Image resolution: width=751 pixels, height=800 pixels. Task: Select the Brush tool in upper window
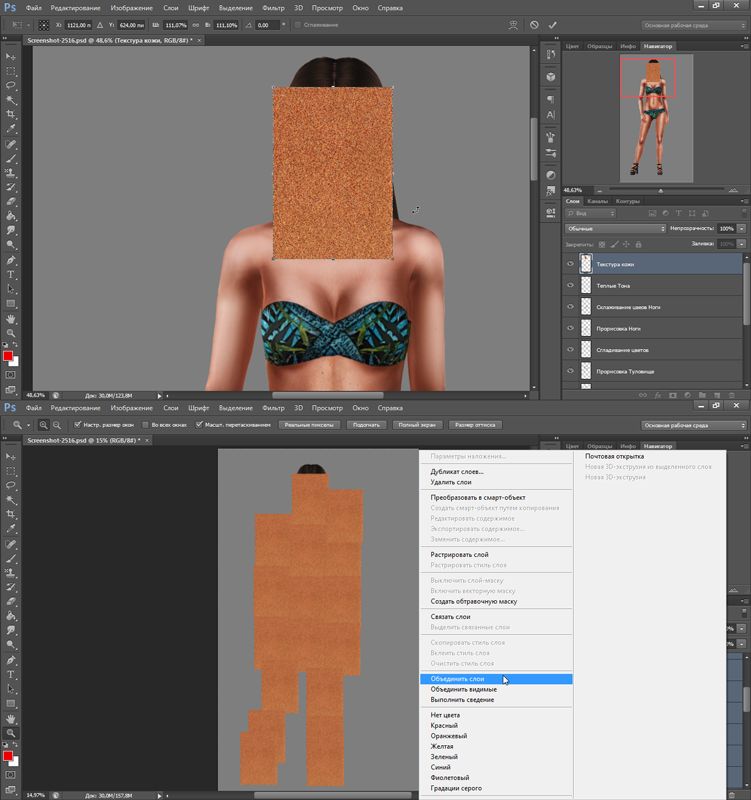tap(10, 158)
